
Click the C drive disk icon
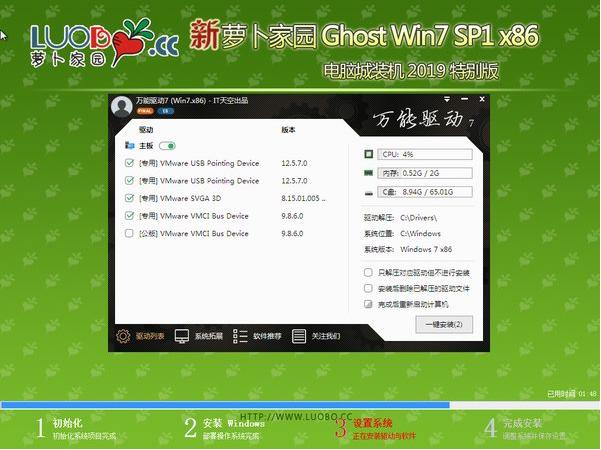(369, 193)
